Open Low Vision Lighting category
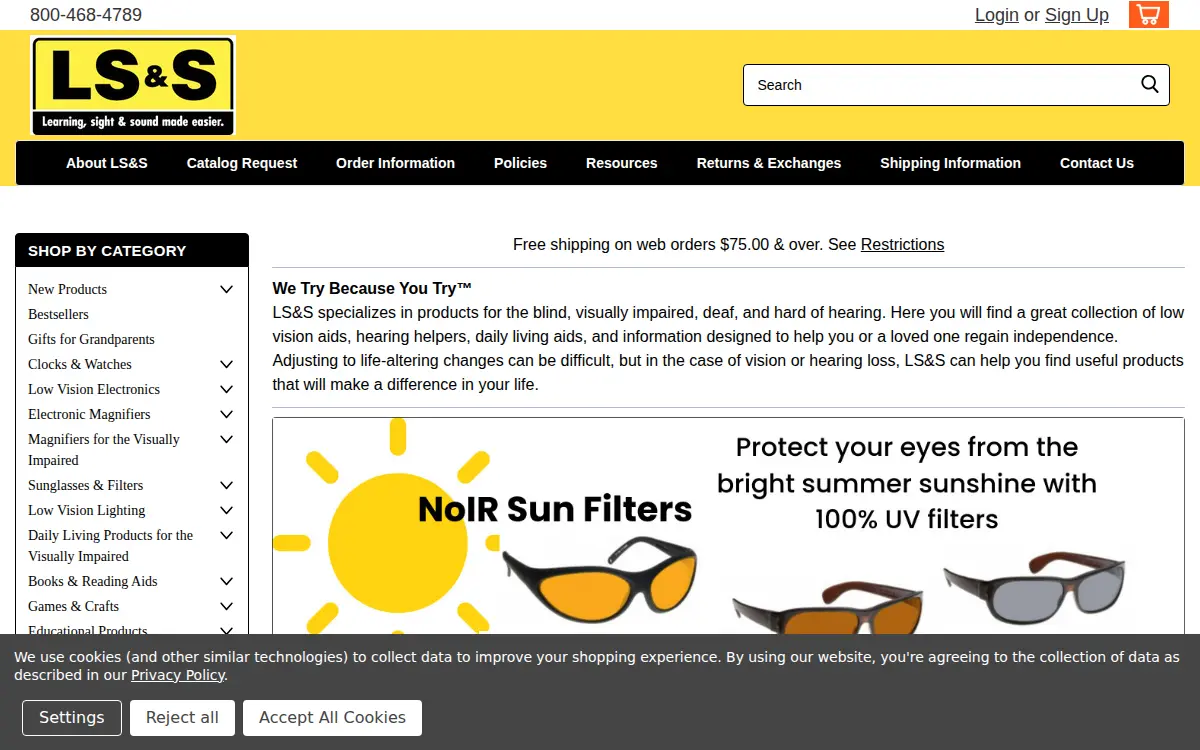 pyautogui.click(x=86, y=510)
